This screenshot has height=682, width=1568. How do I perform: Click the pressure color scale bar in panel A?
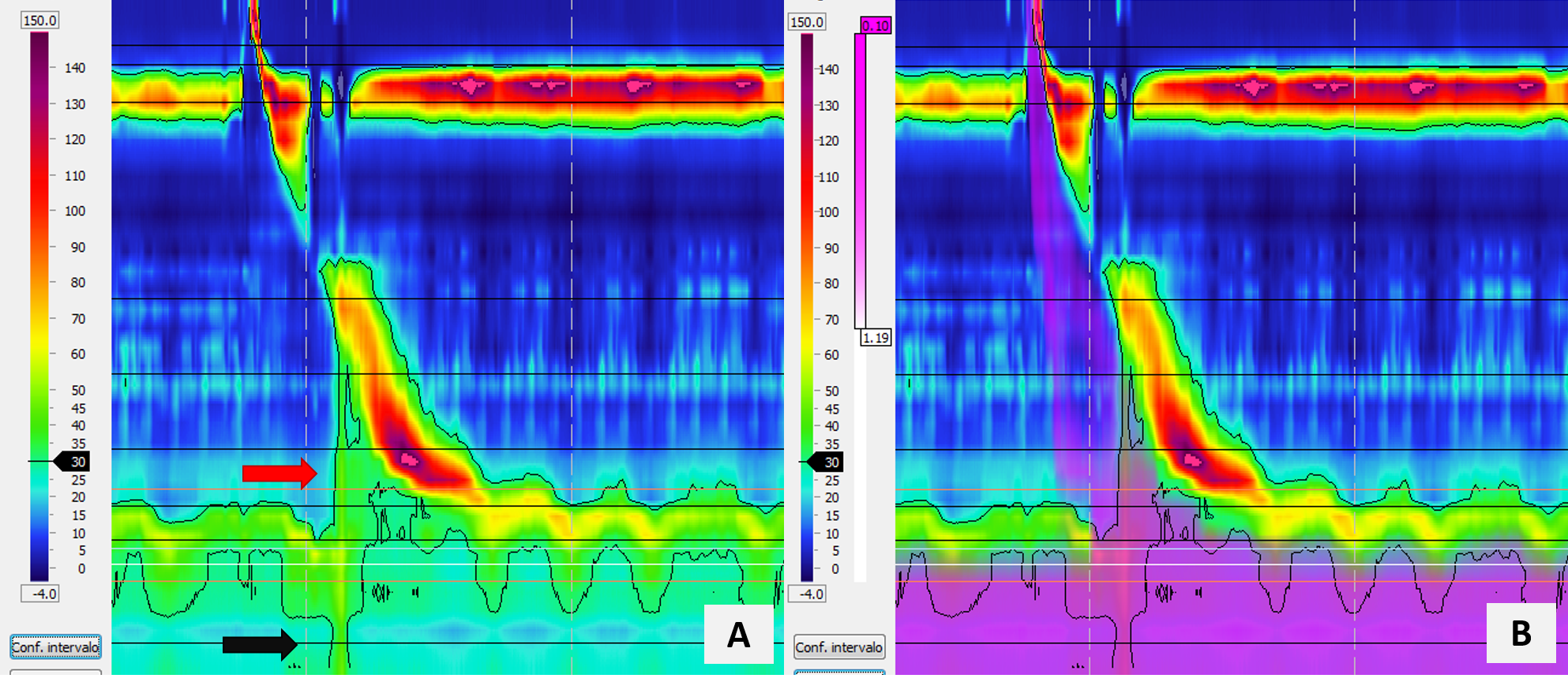(x=39, y=306)
